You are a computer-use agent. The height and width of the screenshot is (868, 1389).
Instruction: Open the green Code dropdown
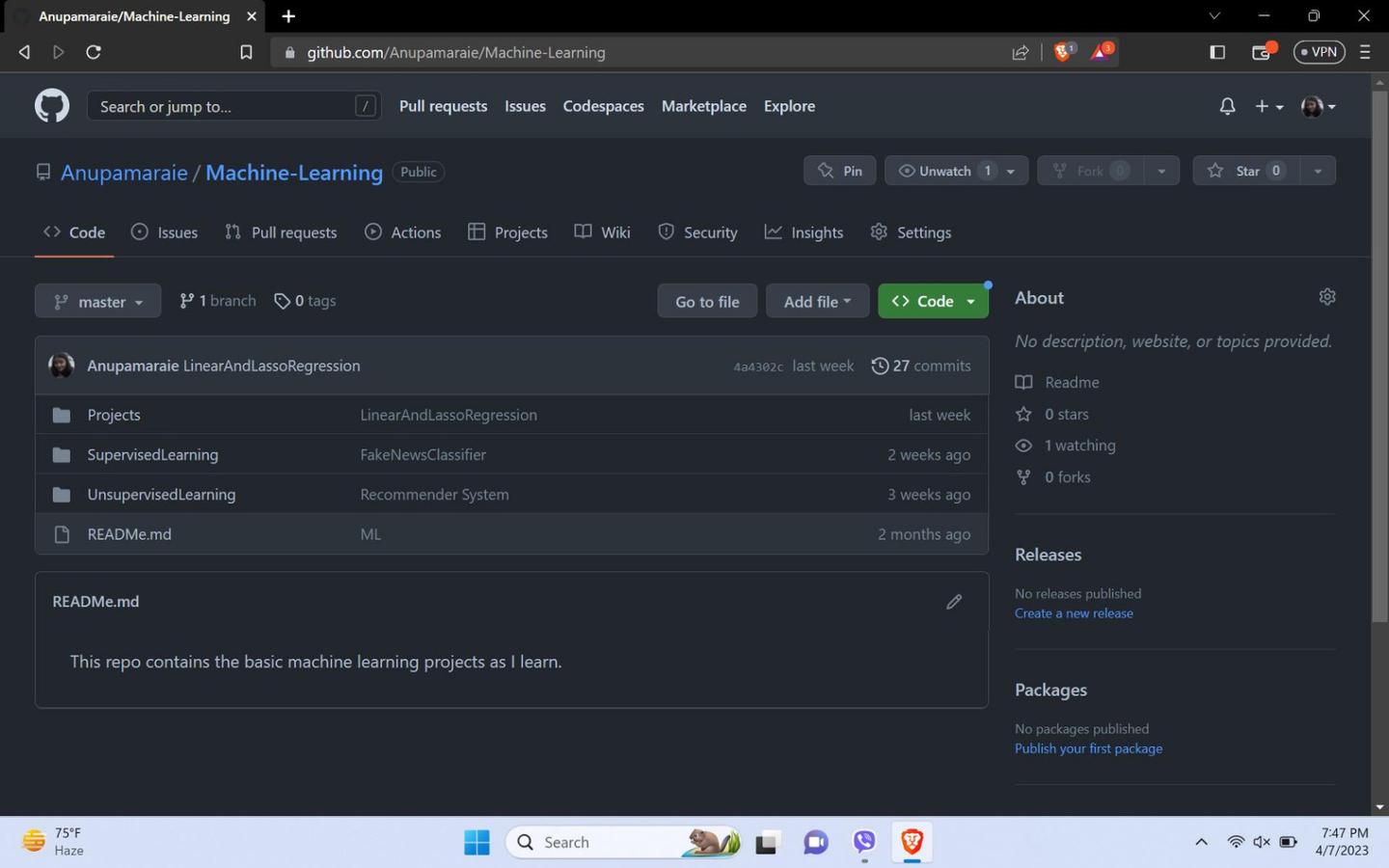933,301
